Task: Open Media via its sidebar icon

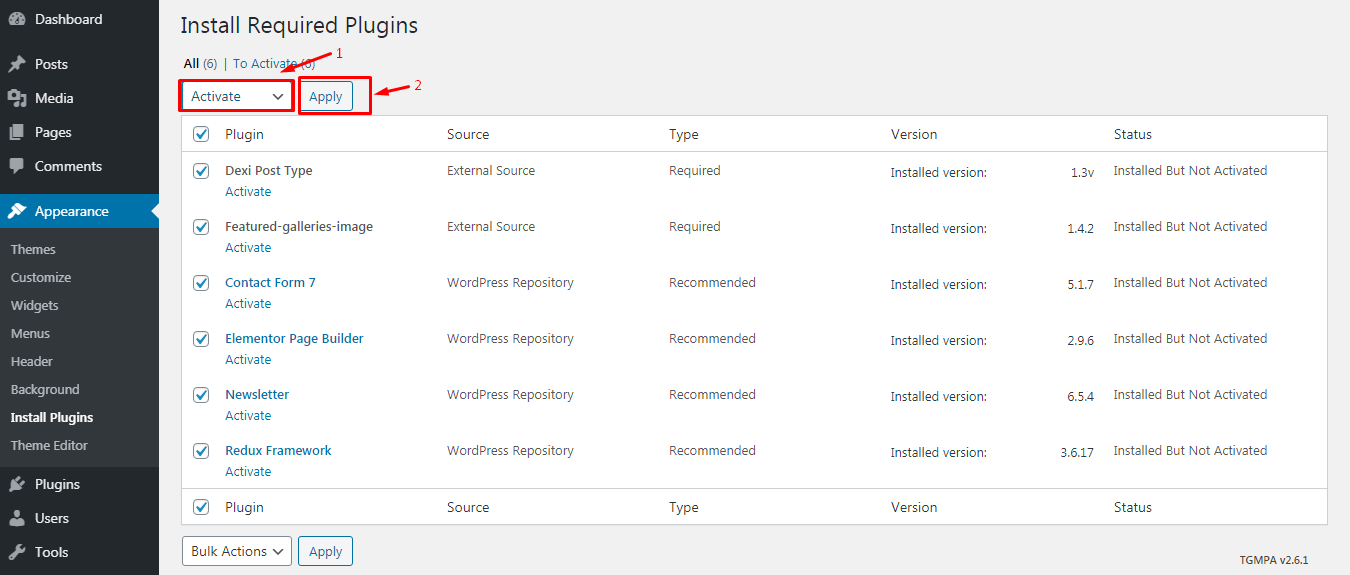Action: click(17, 98)
